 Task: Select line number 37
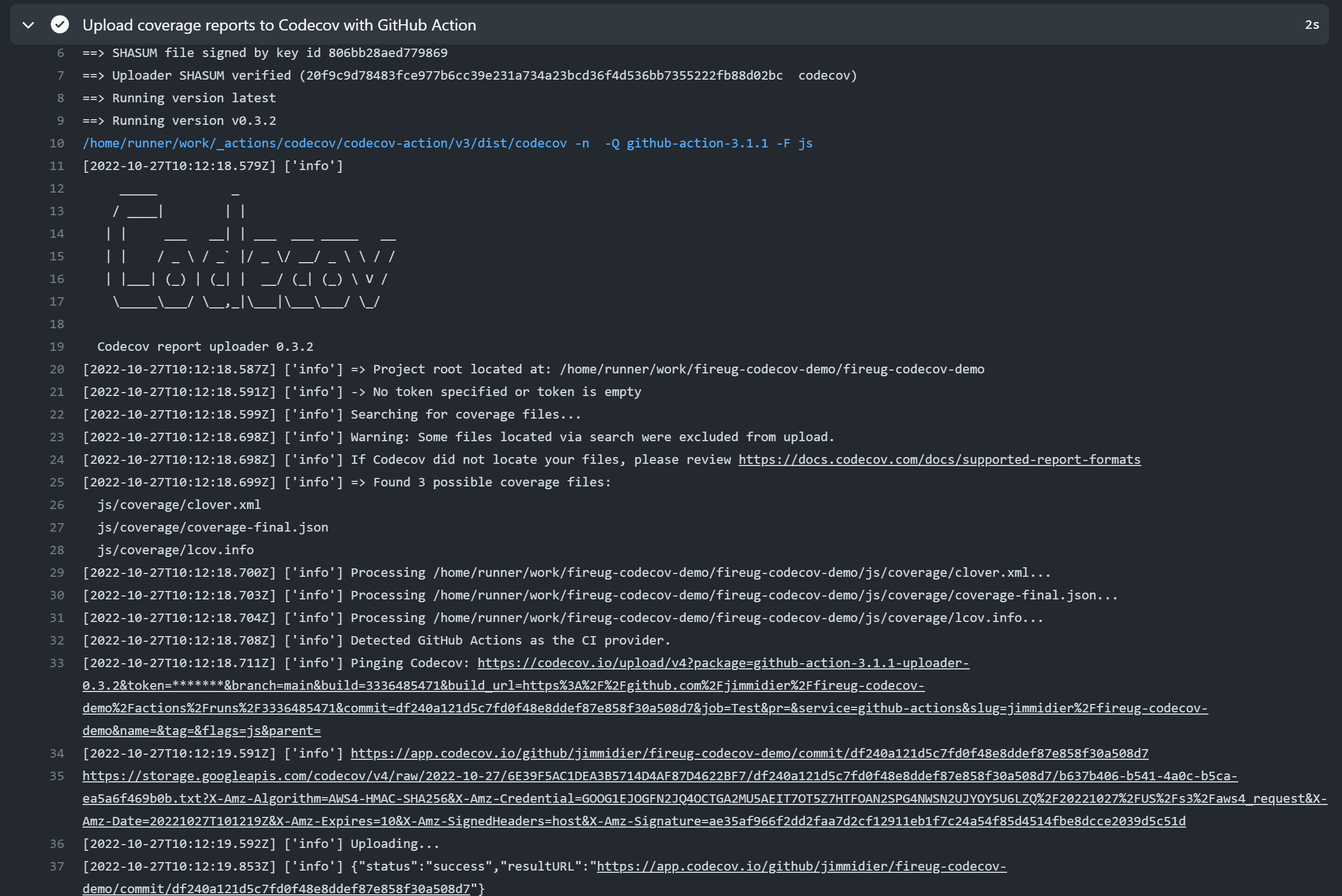(x=56, y=865)
